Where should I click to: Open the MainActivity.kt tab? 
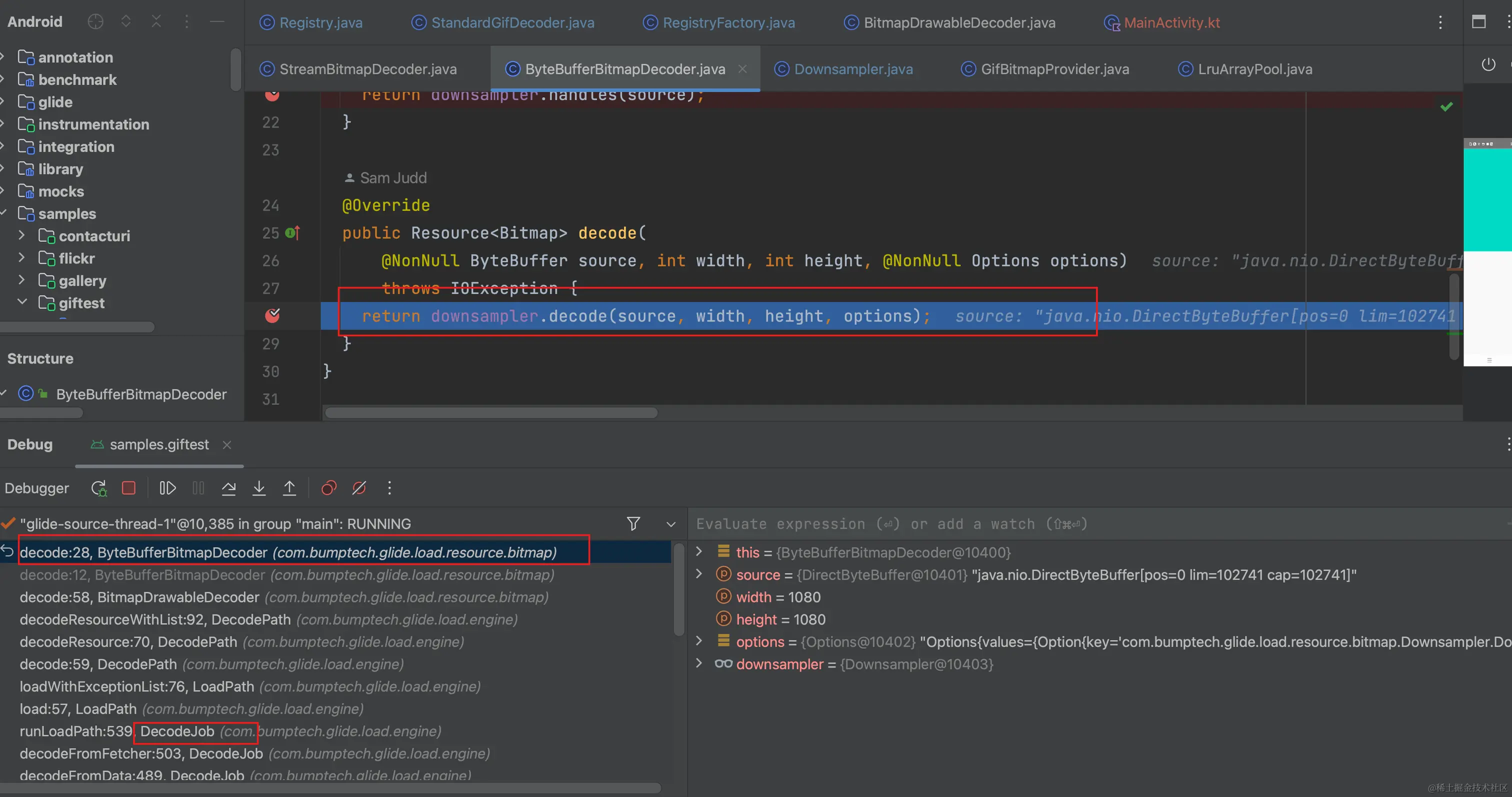pos(1162,22)
